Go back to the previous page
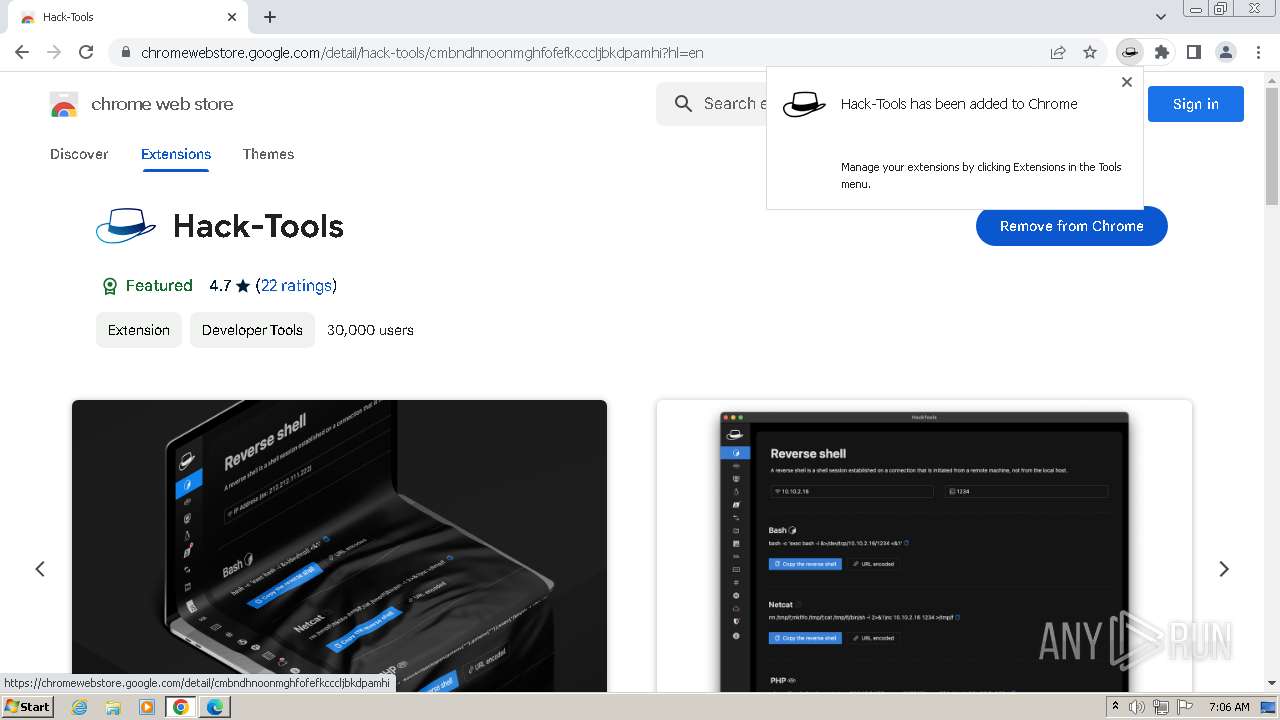This screenshot has width=1280, height=720. tap(22, 52)
